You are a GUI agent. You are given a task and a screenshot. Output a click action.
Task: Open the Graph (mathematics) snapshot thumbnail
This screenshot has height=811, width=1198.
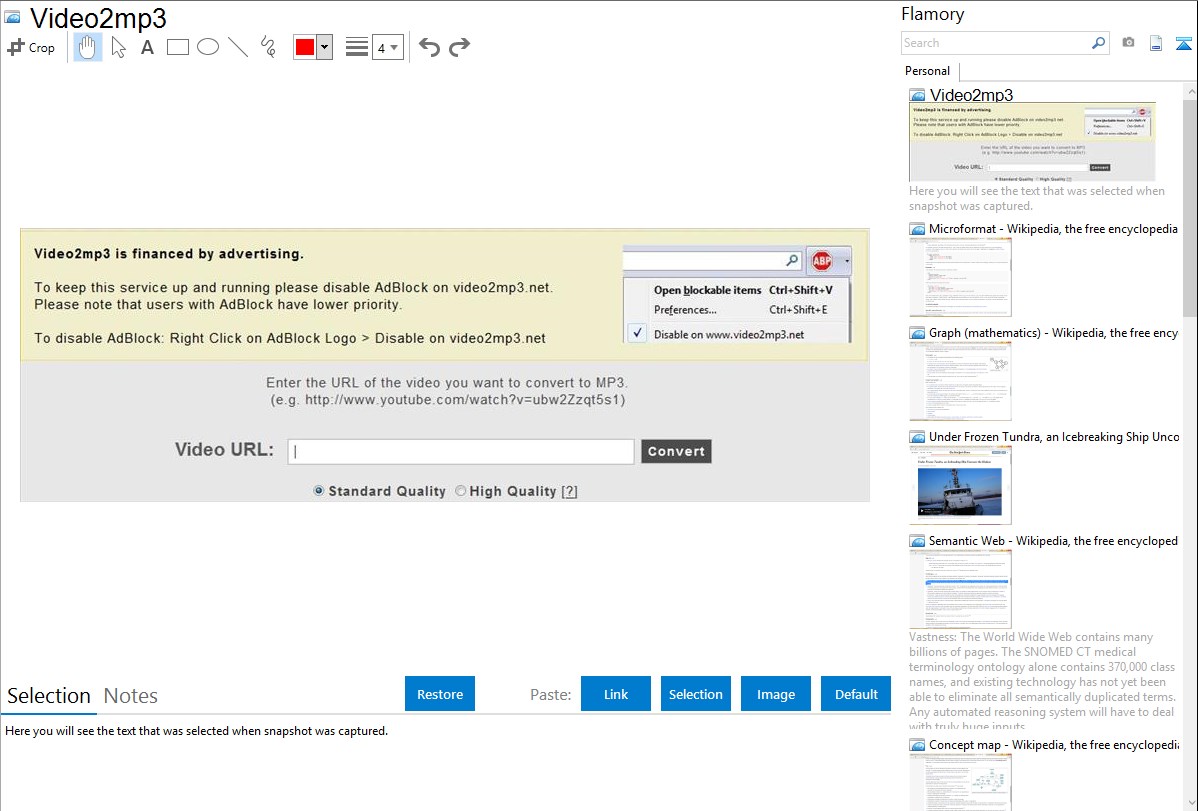click(960, 381)
